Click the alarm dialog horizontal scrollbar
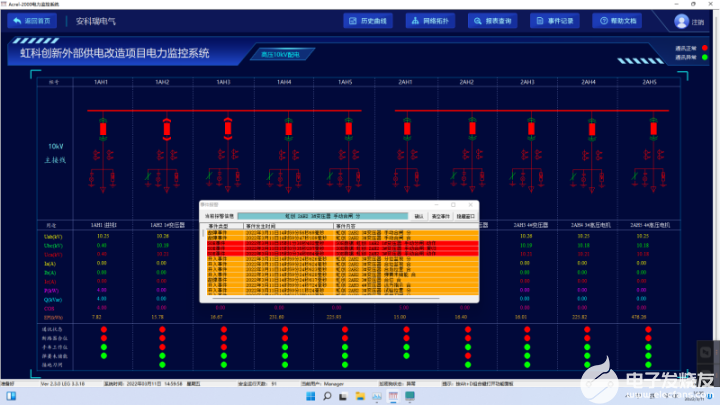Screen dimensions: 720x405 [x=326, y=298]
